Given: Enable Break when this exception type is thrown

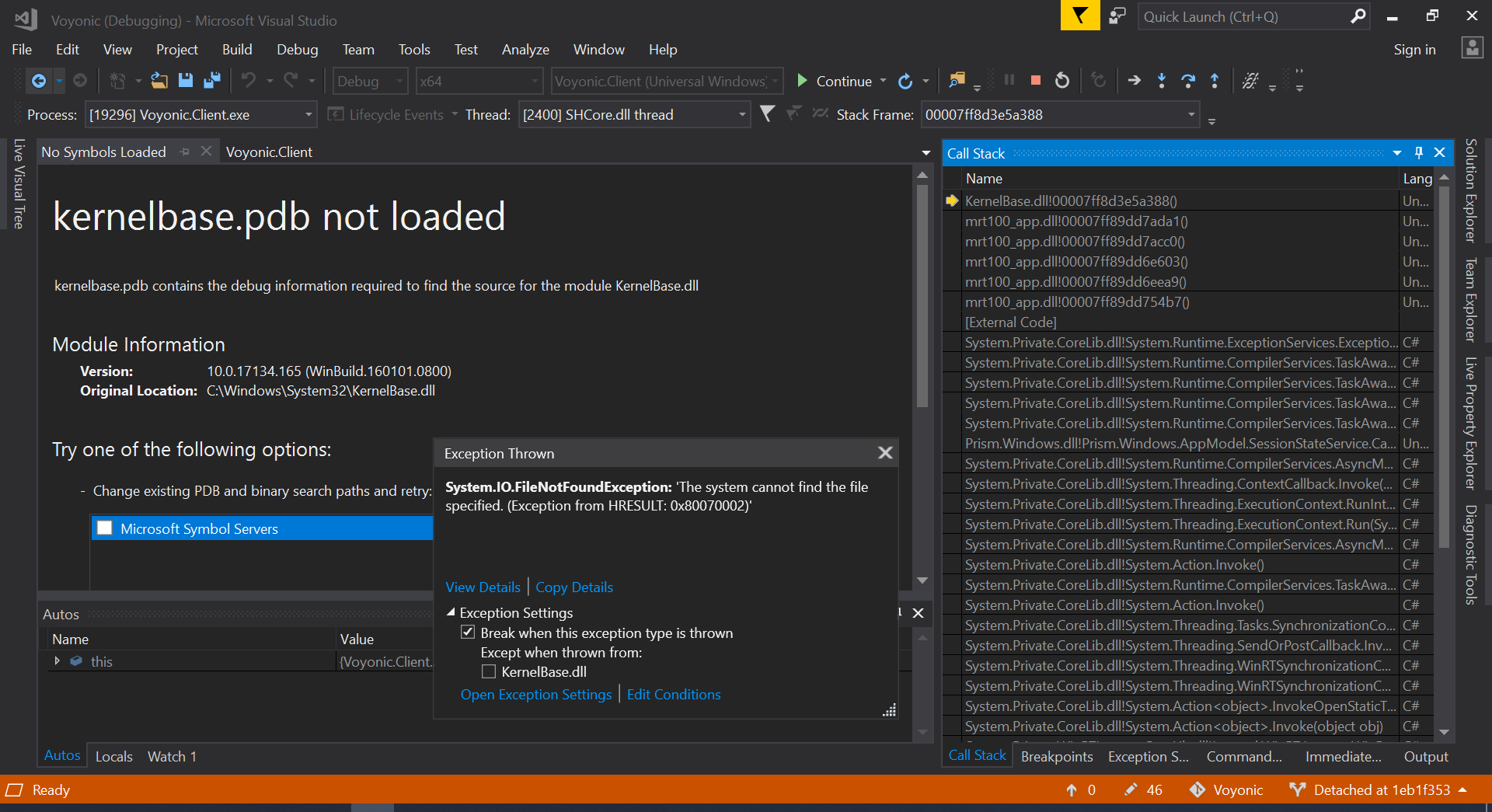Looking at the screenshot, I should click(x=468, y=633).
